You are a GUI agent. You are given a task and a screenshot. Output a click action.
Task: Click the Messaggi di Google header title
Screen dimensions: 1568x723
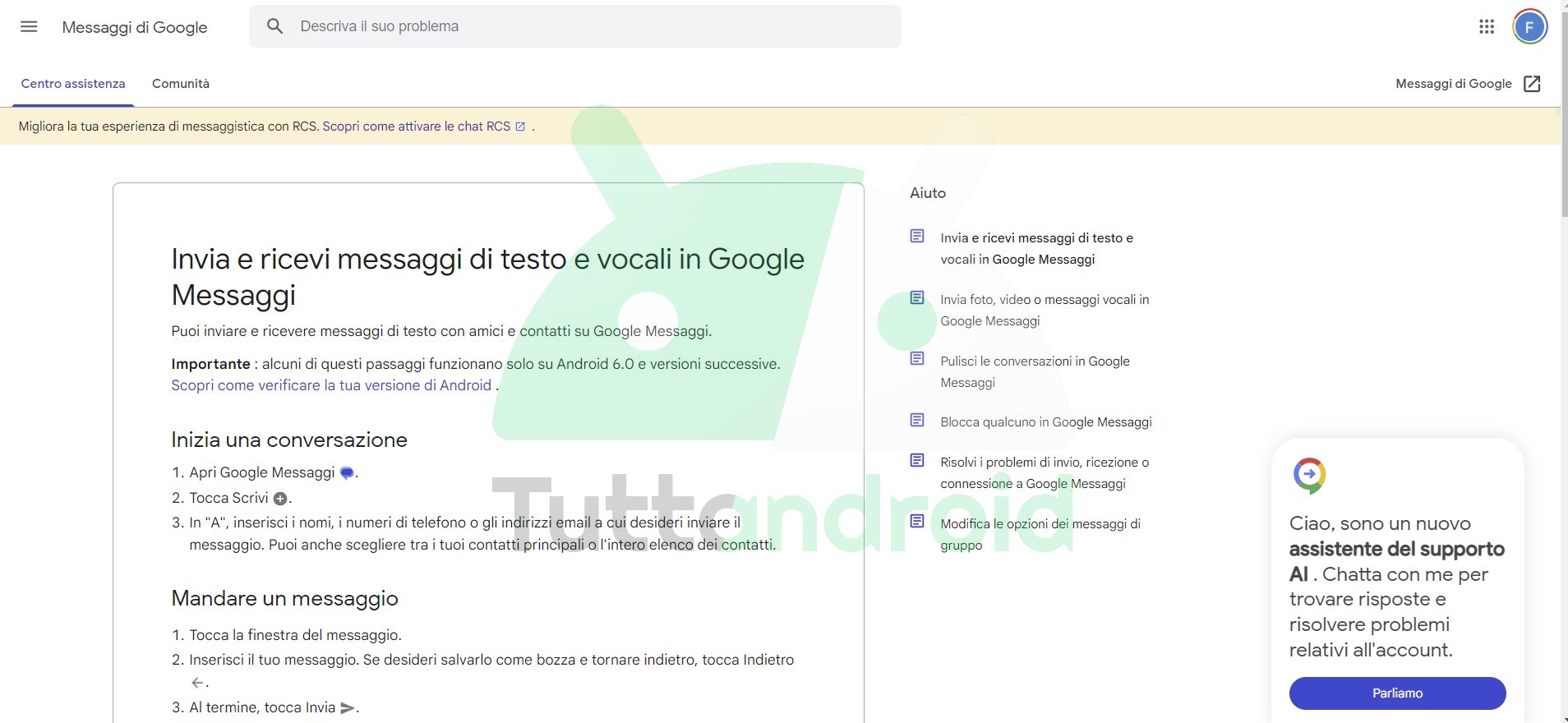(135, 27)
